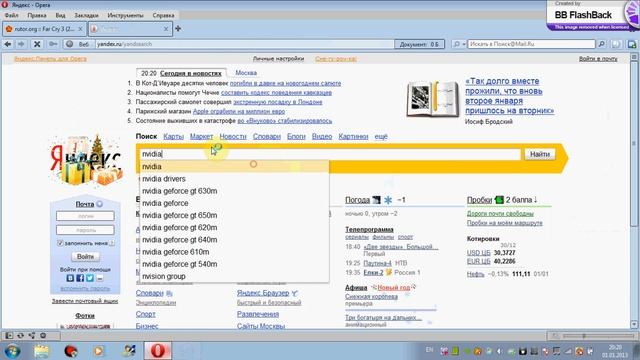
Task: Click the Opera panel toggle icon in status bar
Action: (x=9, y=336)
